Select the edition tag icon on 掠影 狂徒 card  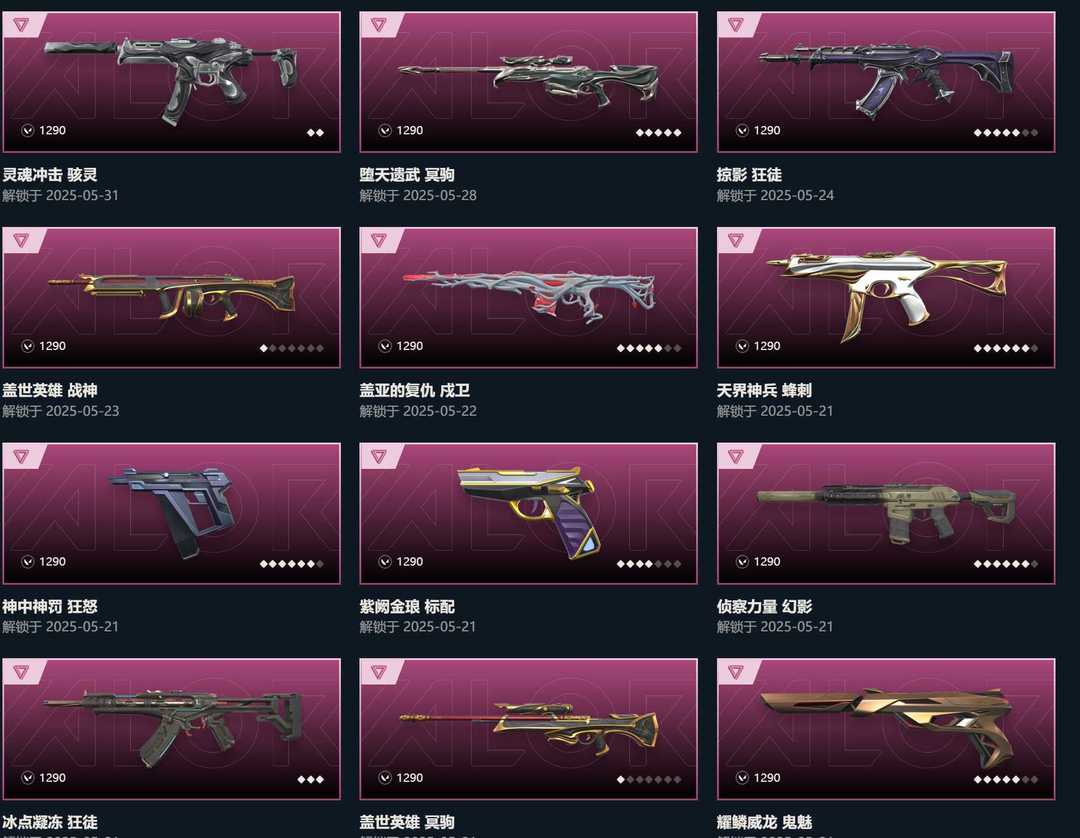click(x=736, y=25)
